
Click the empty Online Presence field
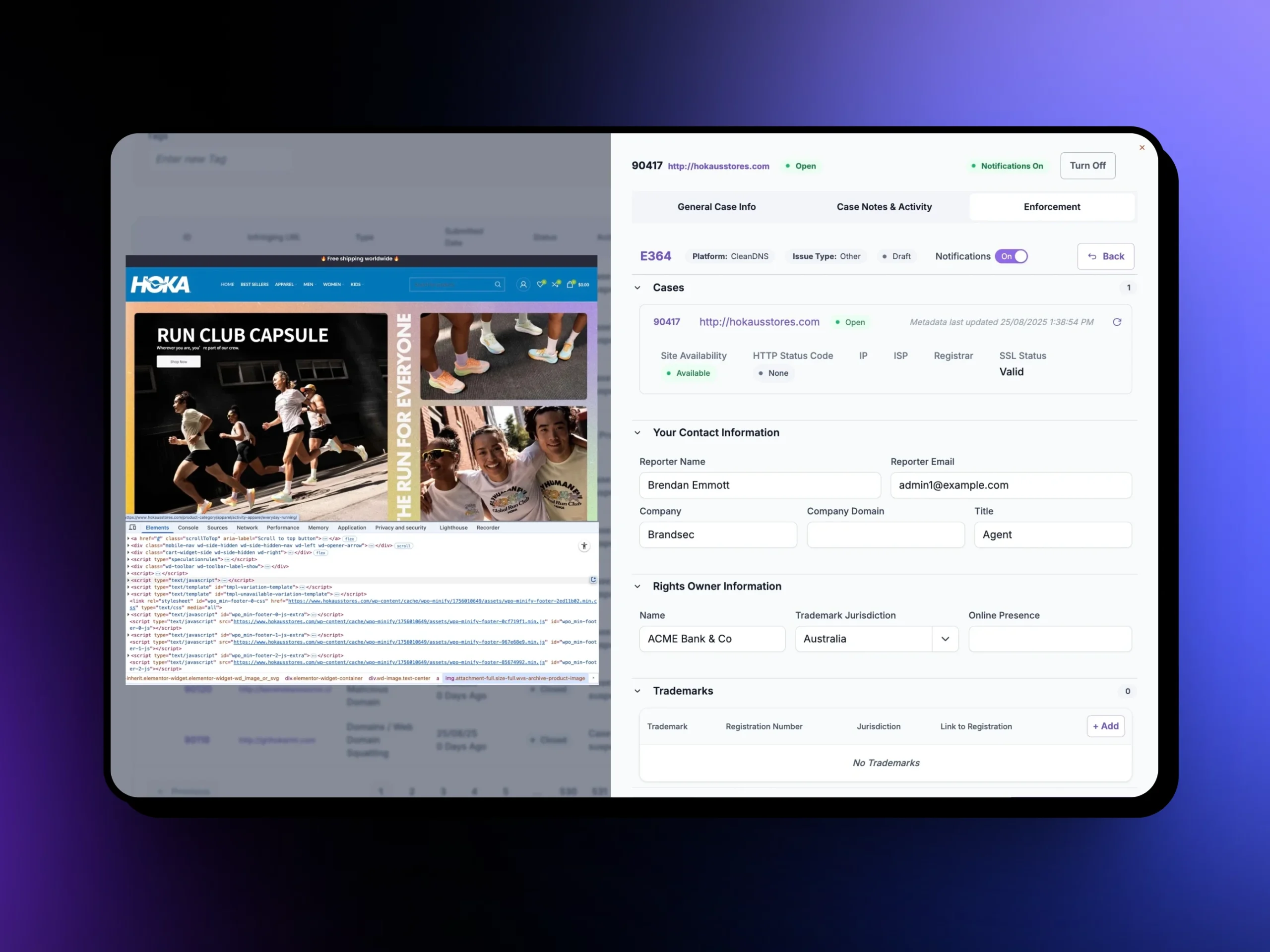[1050, 639]
